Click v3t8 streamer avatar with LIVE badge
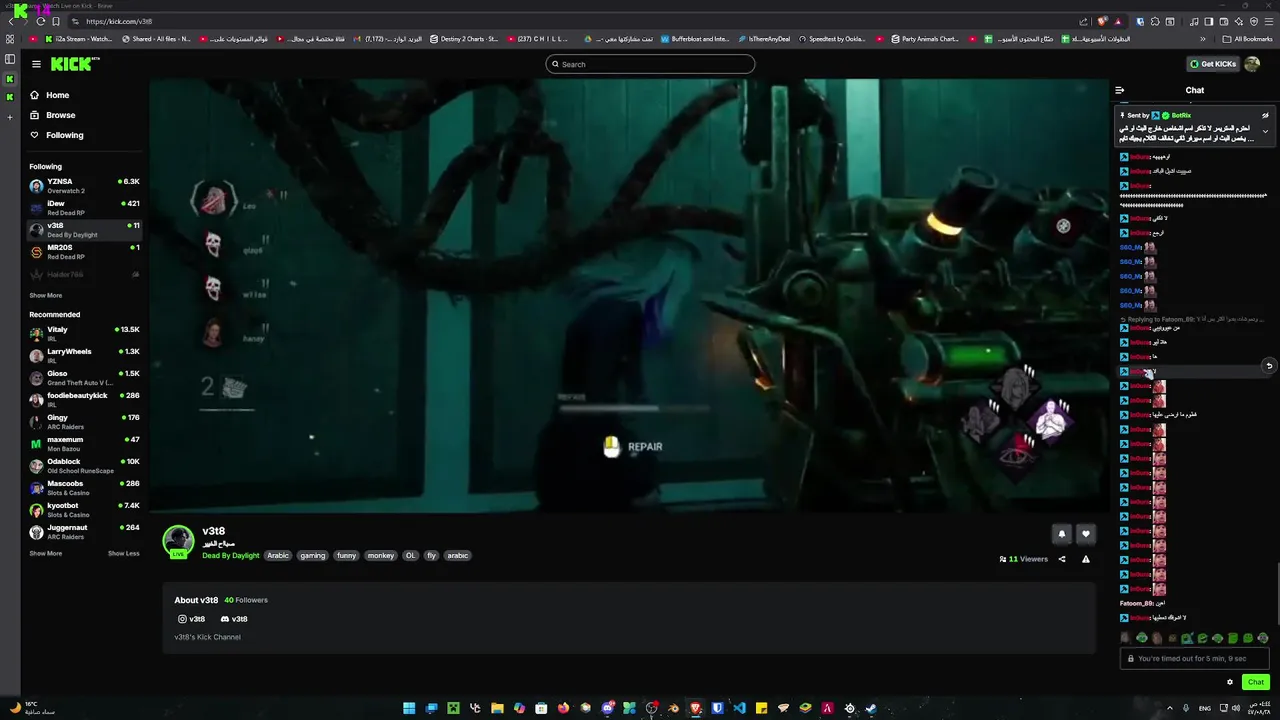 point(179,541)
